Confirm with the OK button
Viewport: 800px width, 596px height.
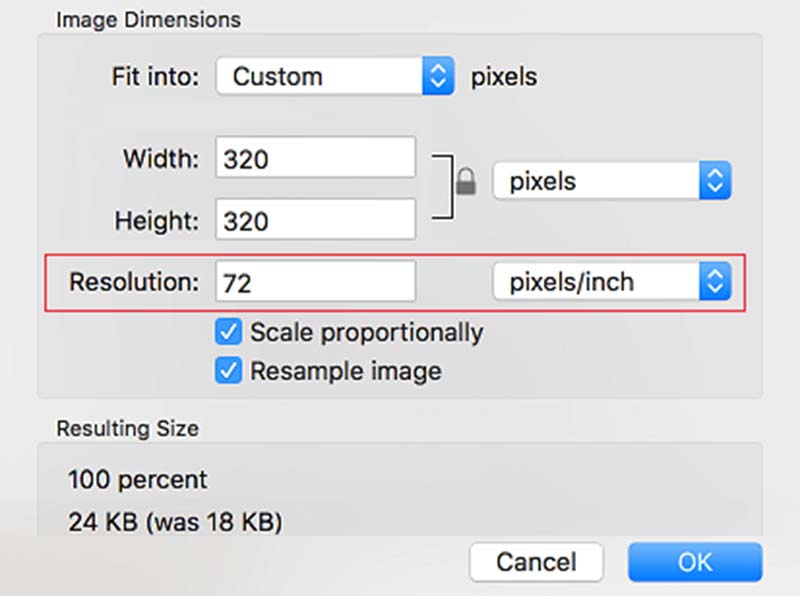[x=695, y=561]
